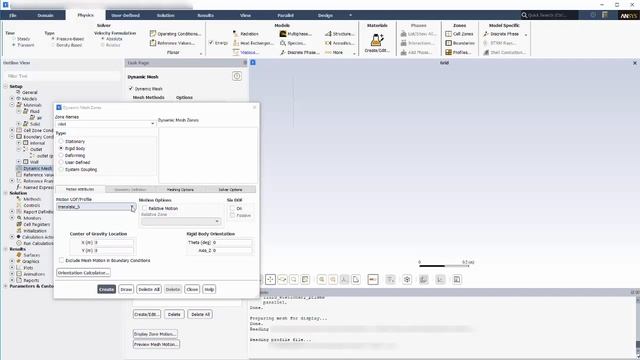The width and height of the screenshot is (640, 360).
Task: Click the Draw button in dialog
Action: [126, 289]
